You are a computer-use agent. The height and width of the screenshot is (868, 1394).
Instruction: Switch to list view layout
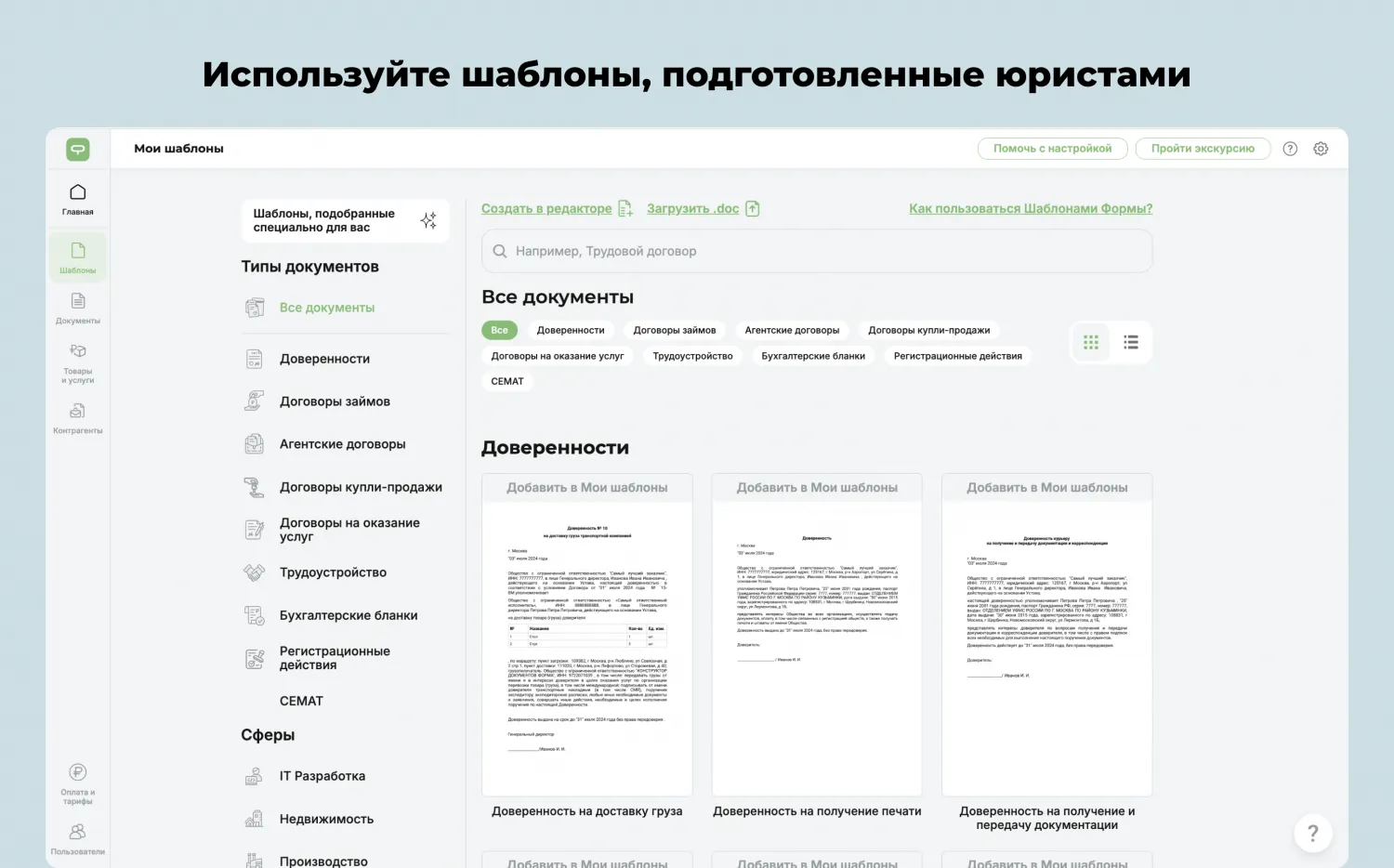pos(1131,342)
